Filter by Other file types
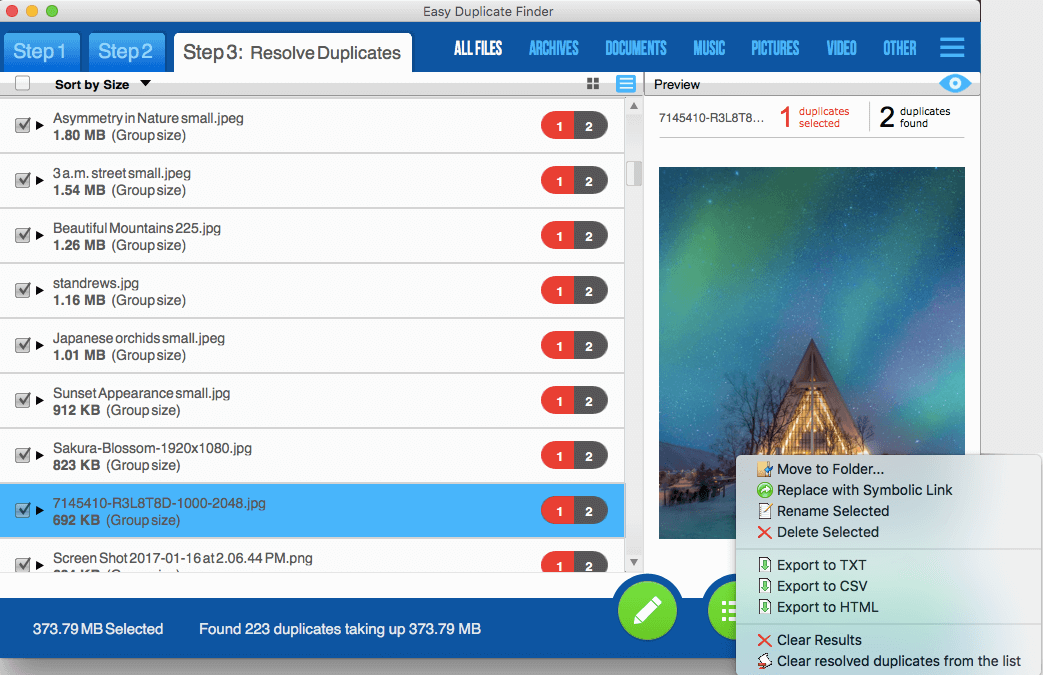 click(x=899, y=48)
